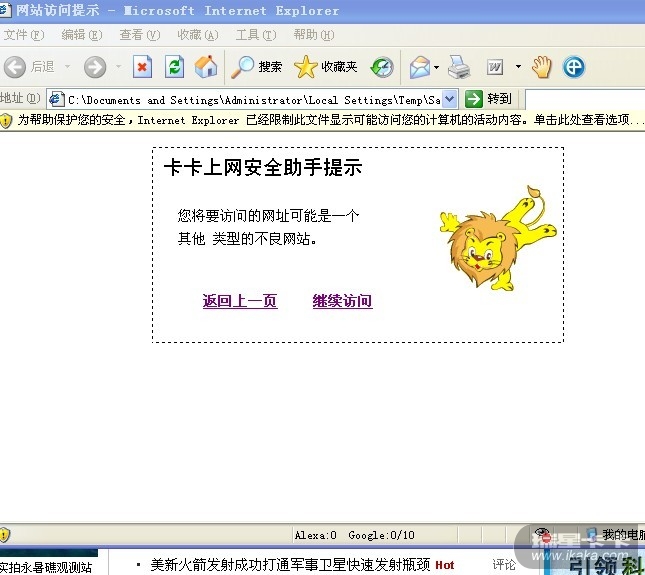Stop page loading with red X icon
645x575 pixels.
[x=142, y=67]
